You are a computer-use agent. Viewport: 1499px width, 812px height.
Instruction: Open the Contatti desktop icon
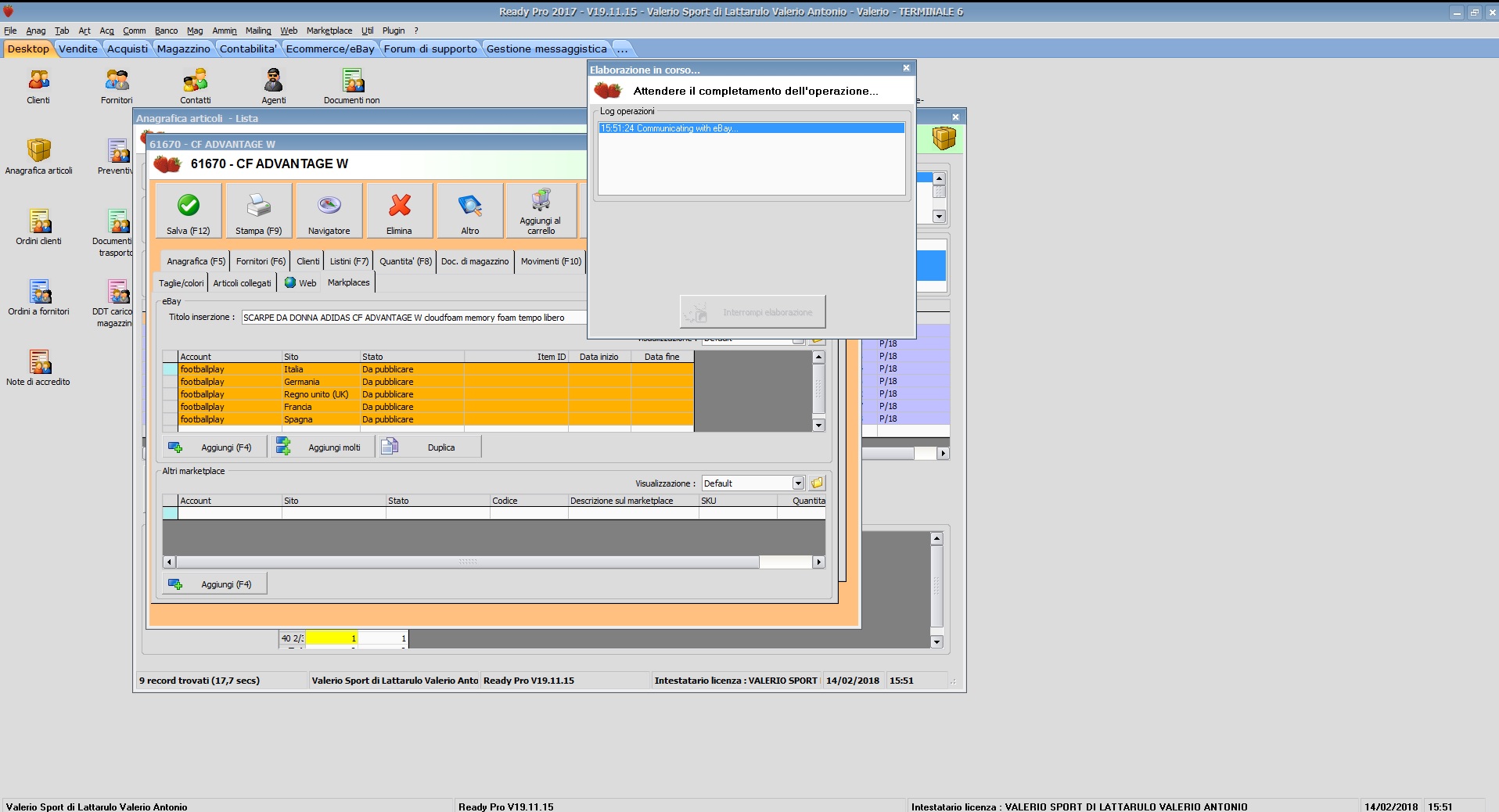click(x=195, y=86)
